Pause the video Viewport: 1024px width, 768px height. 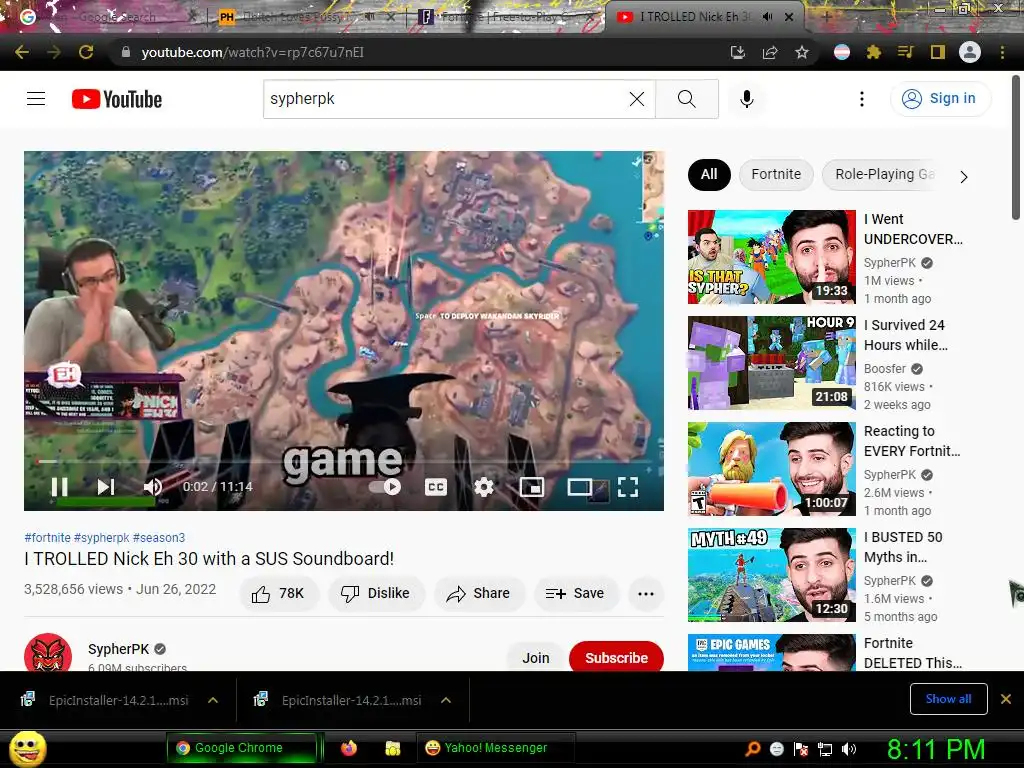tap(59, 487)
